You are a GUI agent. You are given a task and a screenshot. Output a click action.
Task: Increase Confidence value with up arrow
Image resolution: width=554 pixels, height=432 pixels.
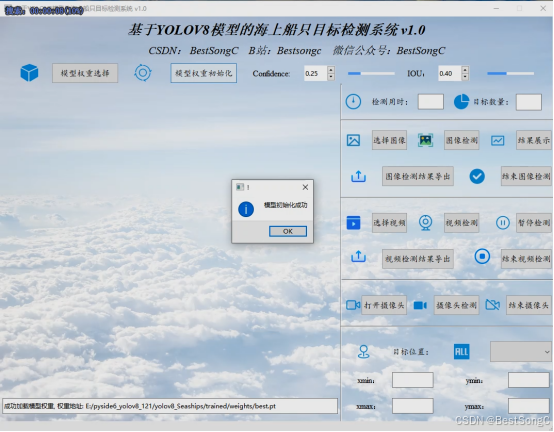tap(331, 70)
